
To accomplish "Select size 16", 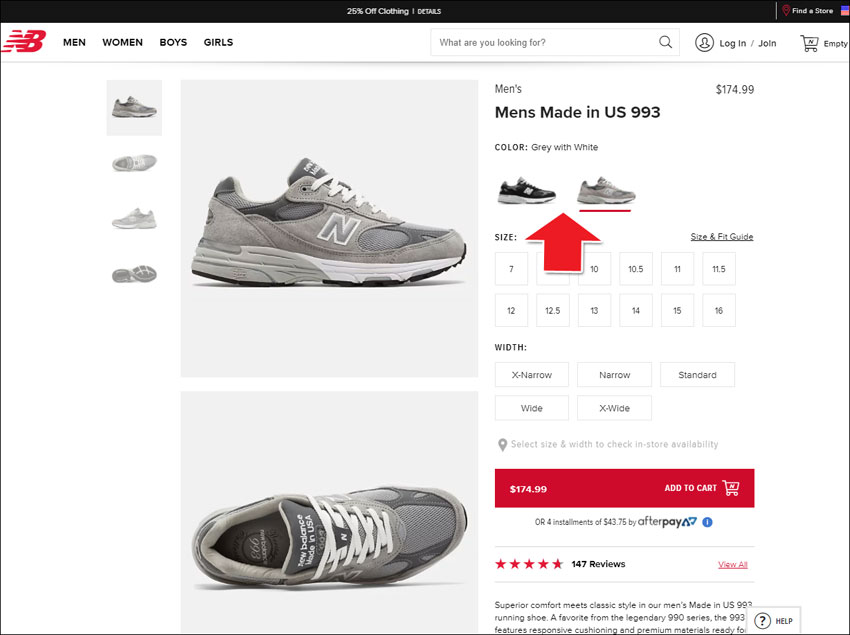I will click(719, 310).
